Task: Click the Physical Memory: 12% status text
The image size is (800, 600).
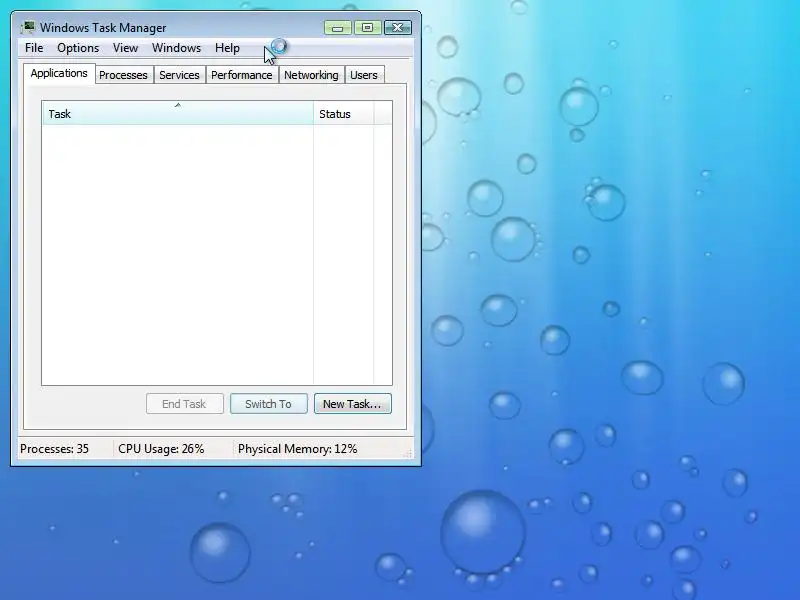Action: click(x=297, y=449)
